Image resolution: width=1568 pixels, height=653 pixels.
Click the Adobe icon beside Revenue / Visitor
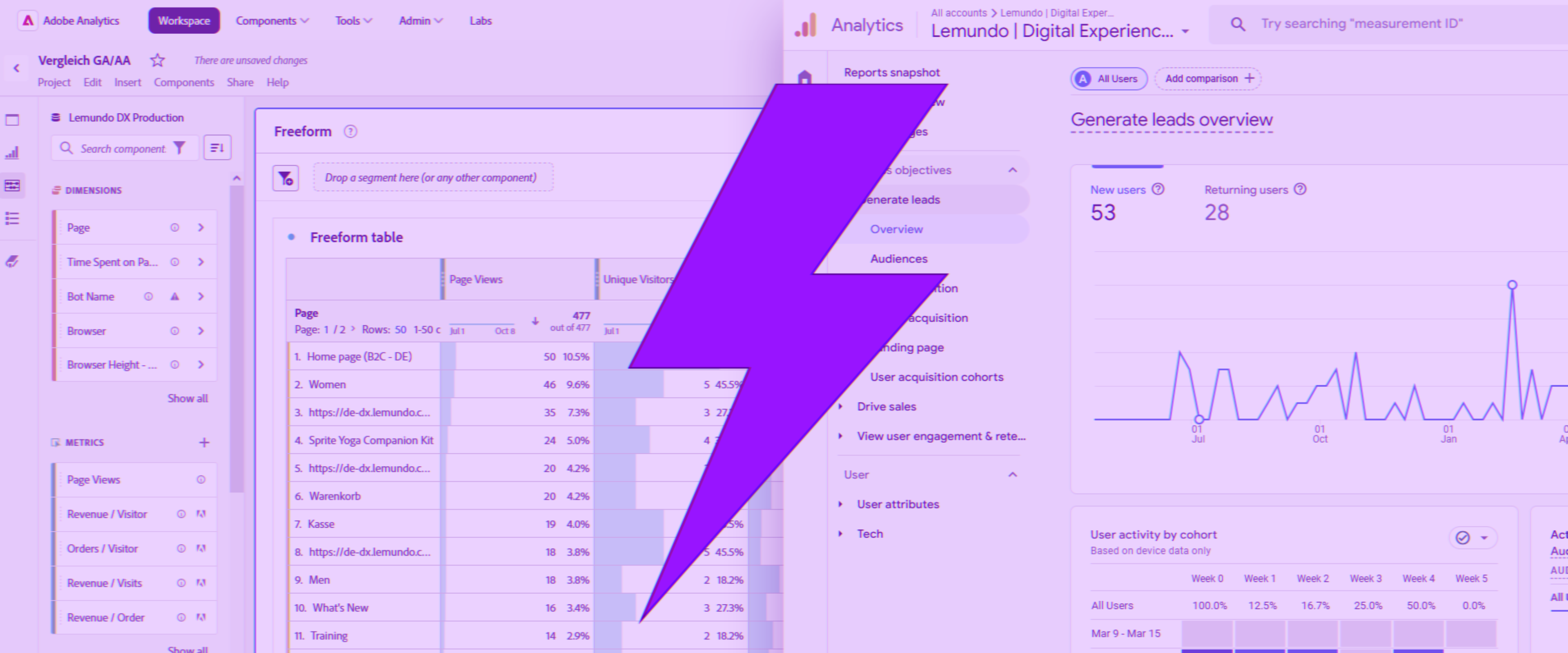point(201,514)
